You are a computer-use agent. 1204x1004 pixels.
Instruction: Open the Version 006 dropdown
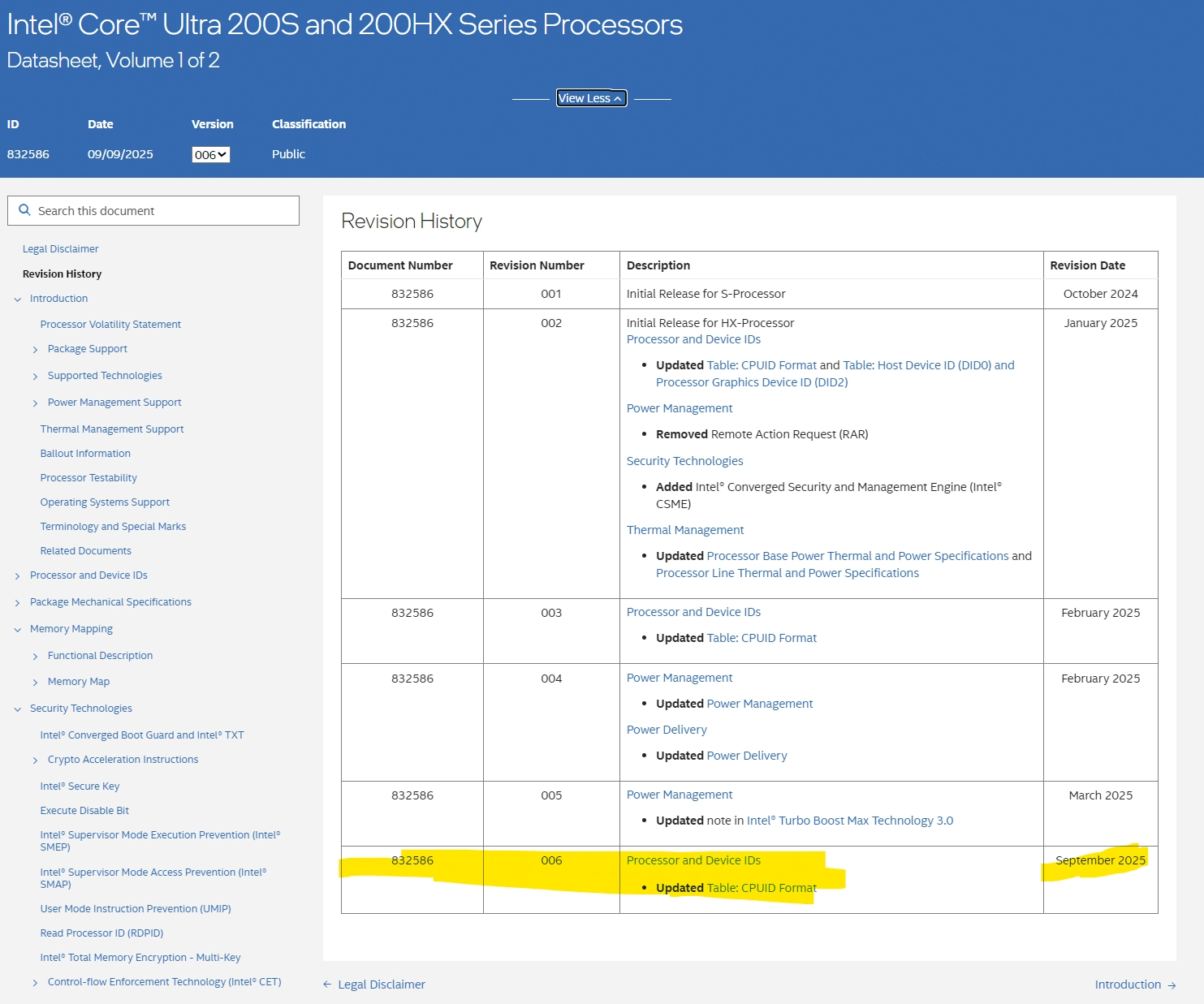(210, 154)
